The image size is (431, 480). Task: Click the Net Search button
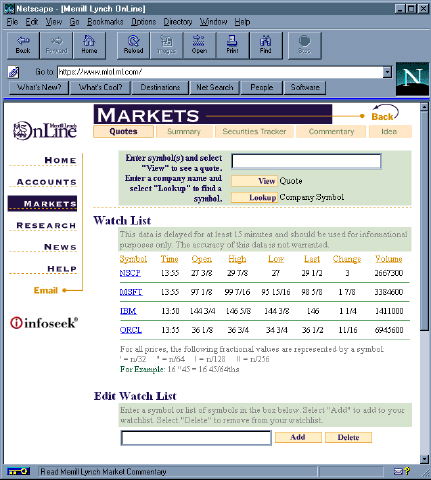coord(215,88)
